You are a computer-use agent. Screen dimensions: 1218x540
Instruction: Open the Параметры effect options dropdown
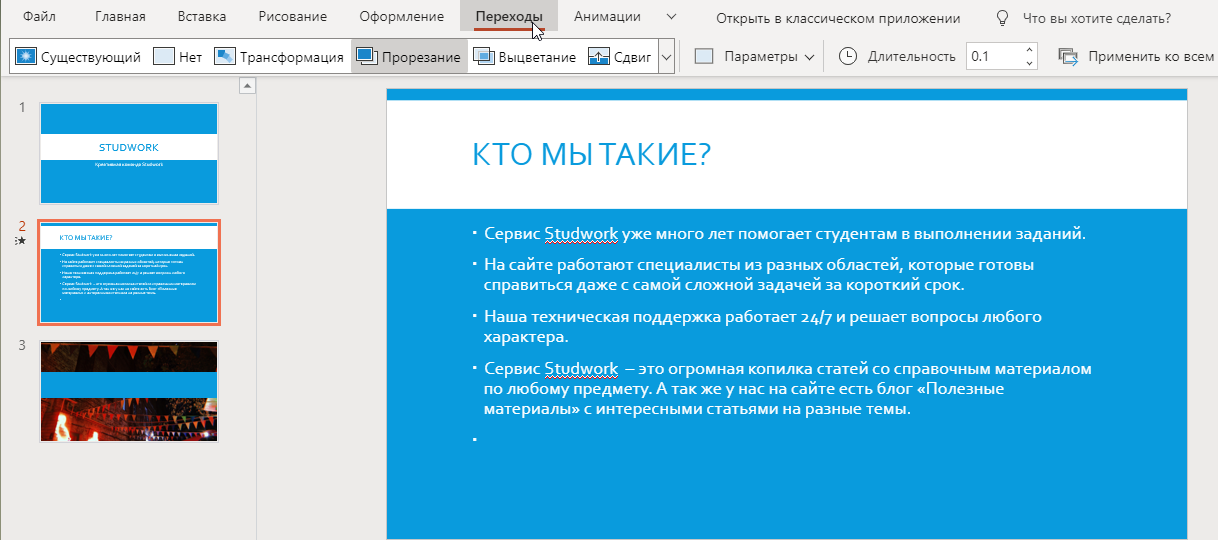756,57
